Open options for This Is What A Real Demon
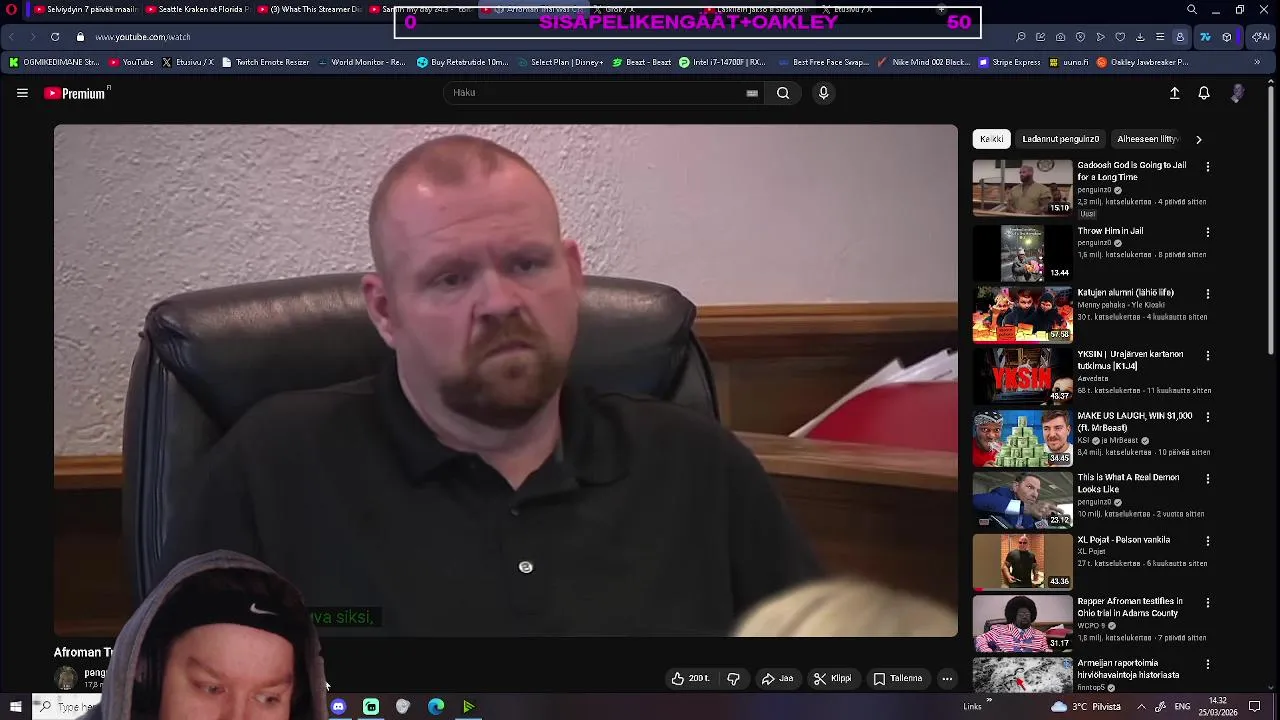The height and width of the screenshot is (720, 1280). click(1208, 479)
